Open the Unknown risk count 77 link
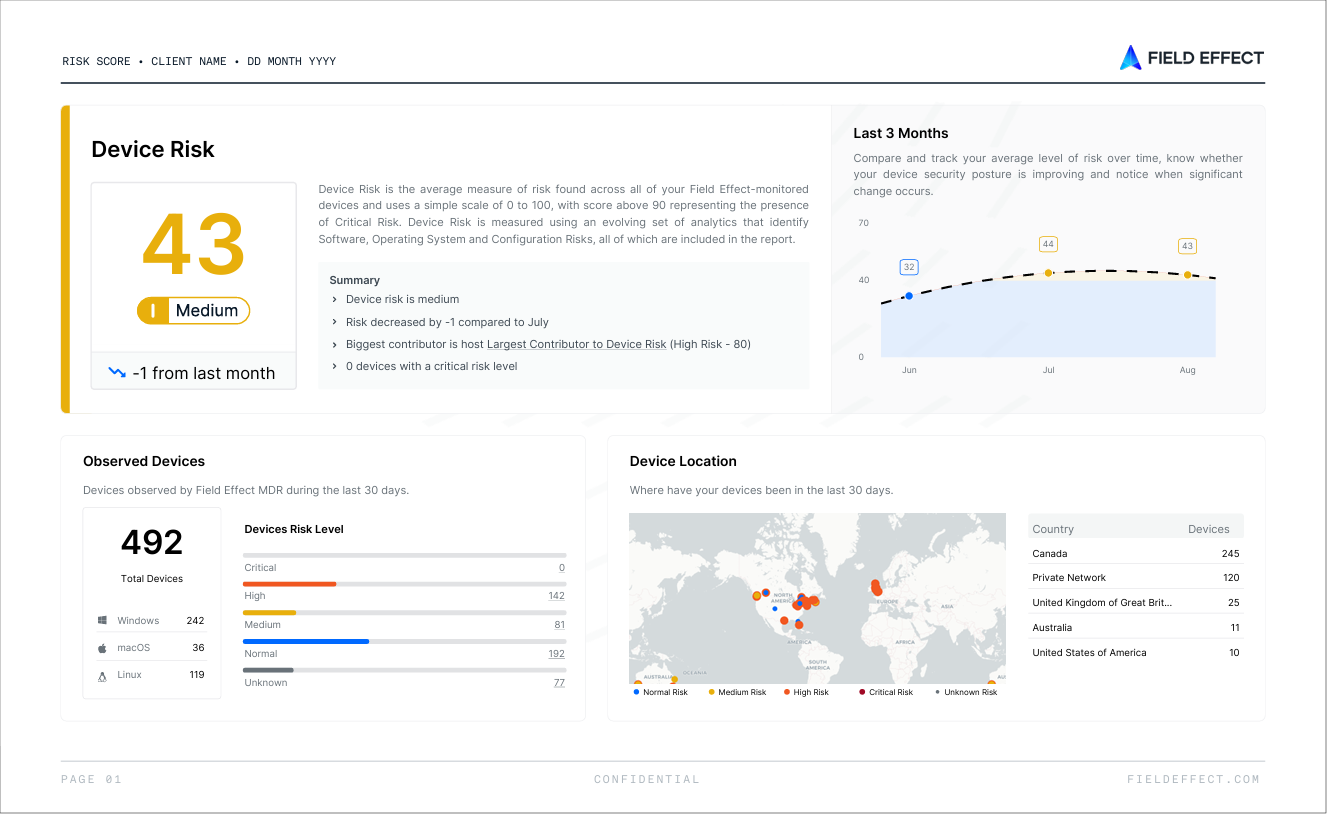 [559, 683]
